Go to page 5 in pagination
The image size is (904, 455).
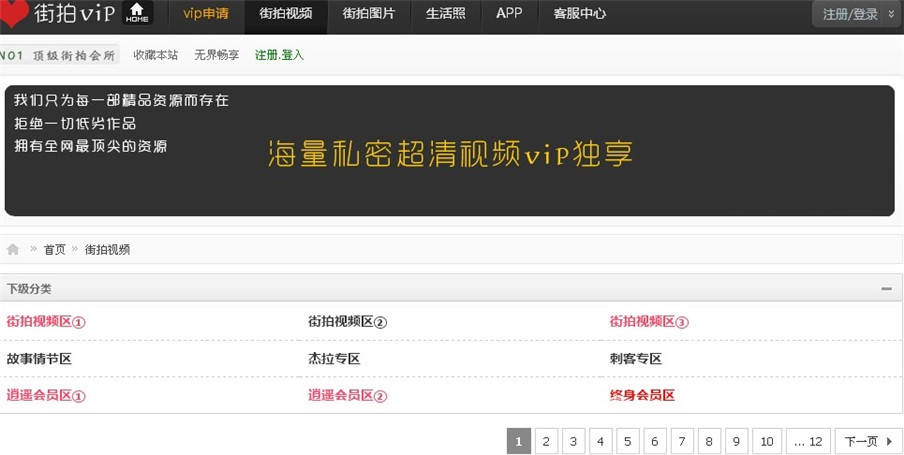tap(627, 441)
